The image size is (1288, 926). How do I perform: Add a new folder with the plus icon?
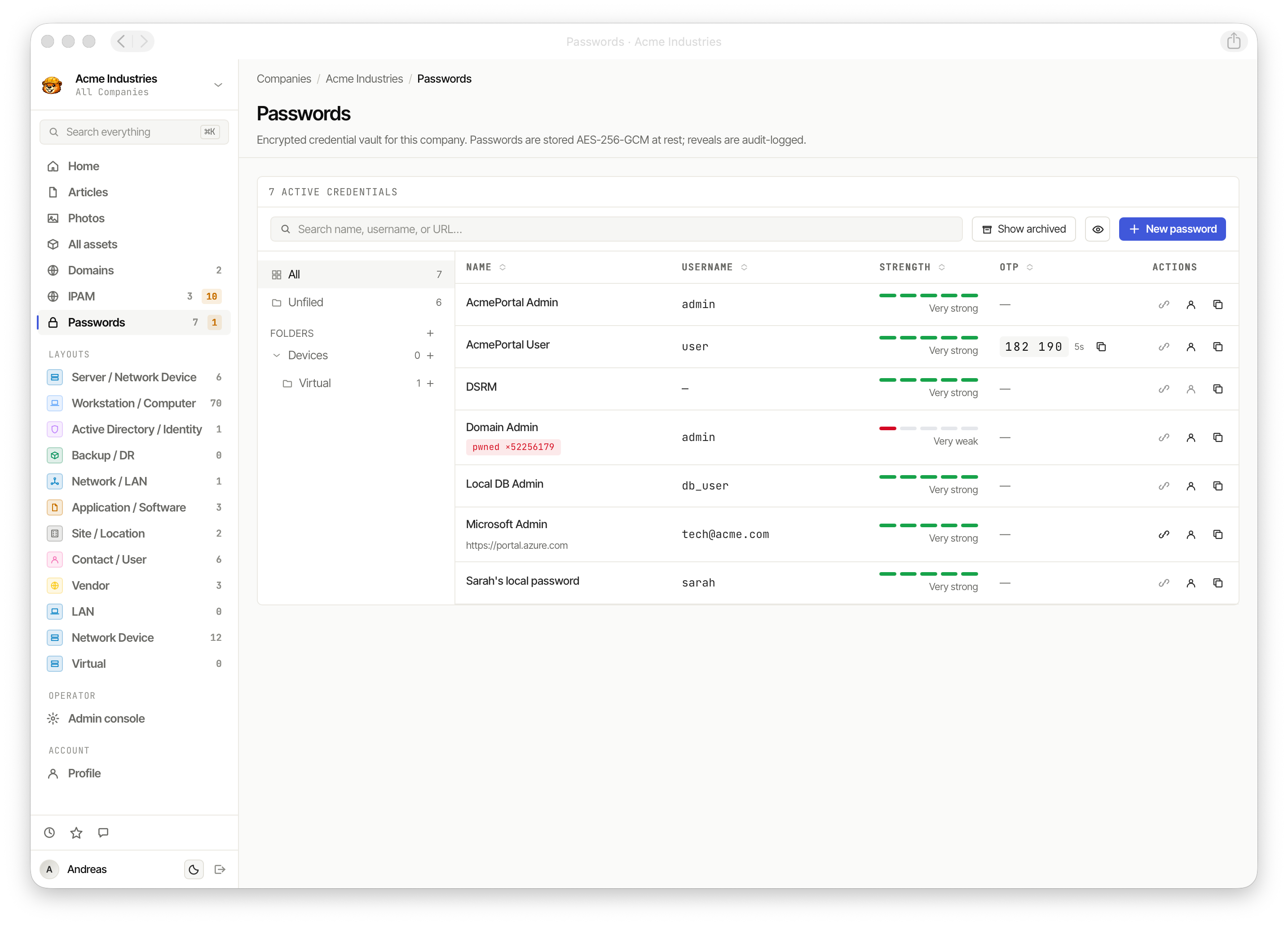click(430, 333)
